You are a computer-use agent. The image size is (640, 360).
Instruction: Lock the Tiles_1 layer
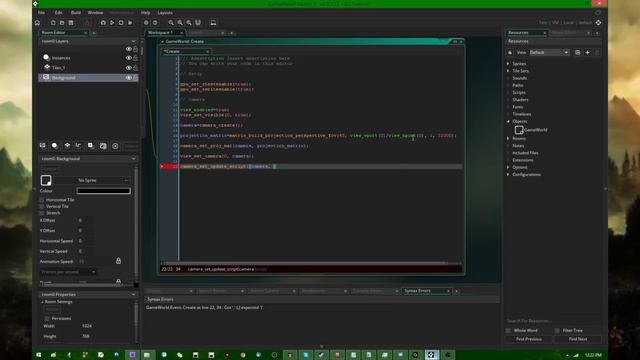[136, 68]
